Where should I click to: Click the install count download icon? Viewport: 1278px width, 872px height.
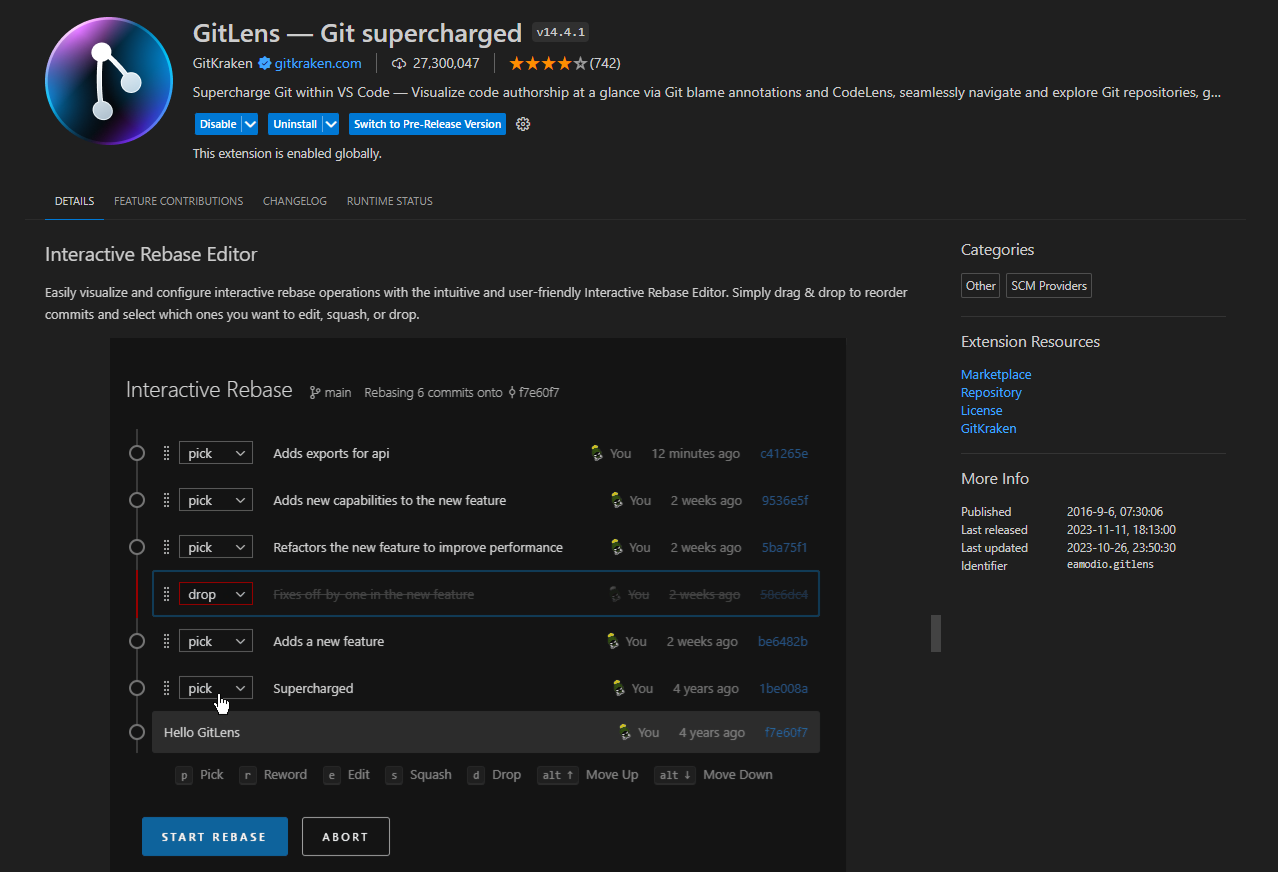399,63
